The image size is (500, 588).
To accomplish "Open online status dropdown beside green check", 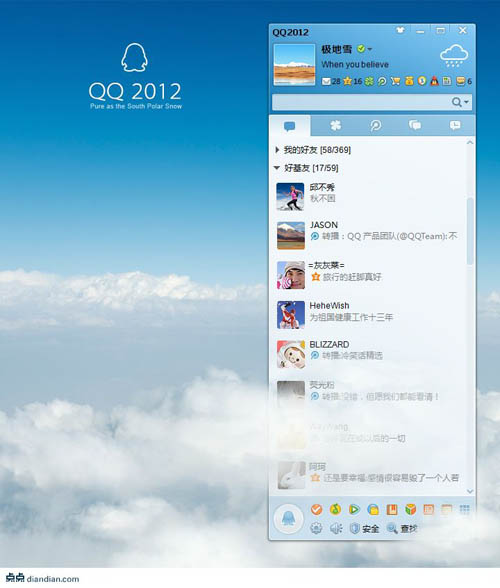I will click(370, 49).
